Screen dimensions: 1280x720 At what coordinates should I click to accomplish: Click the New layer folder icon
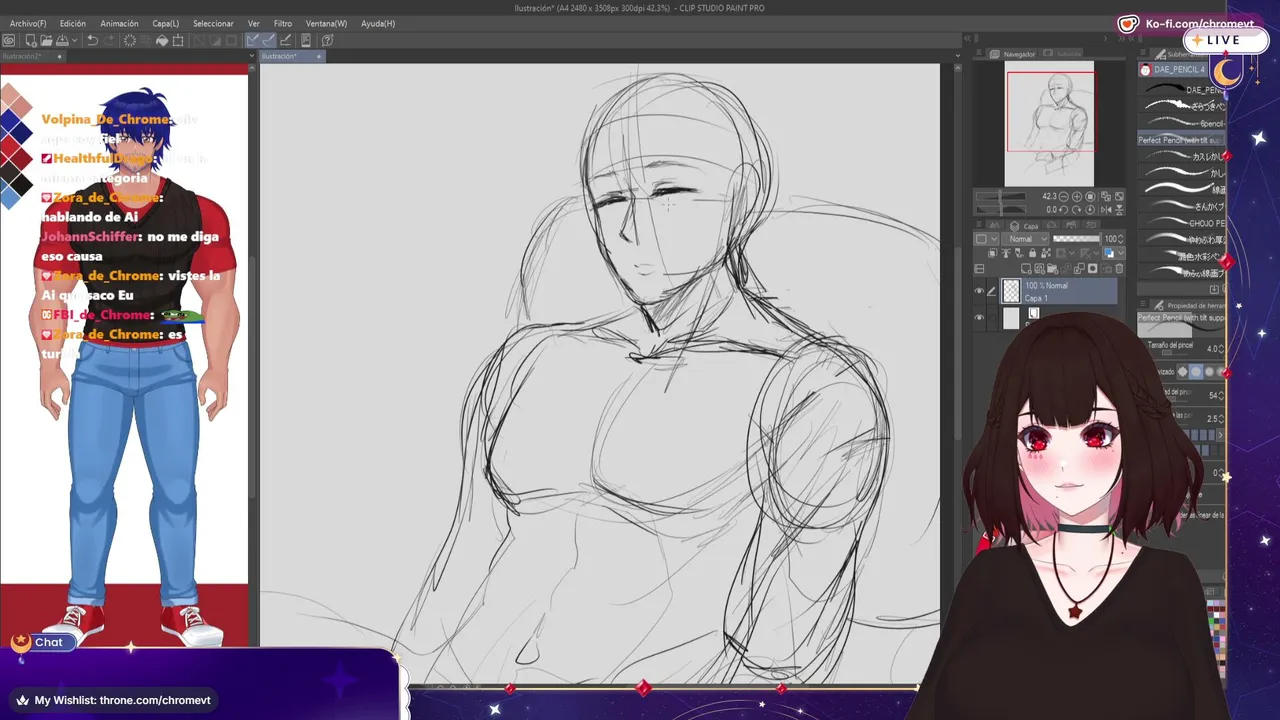[x=1051, y=268]
